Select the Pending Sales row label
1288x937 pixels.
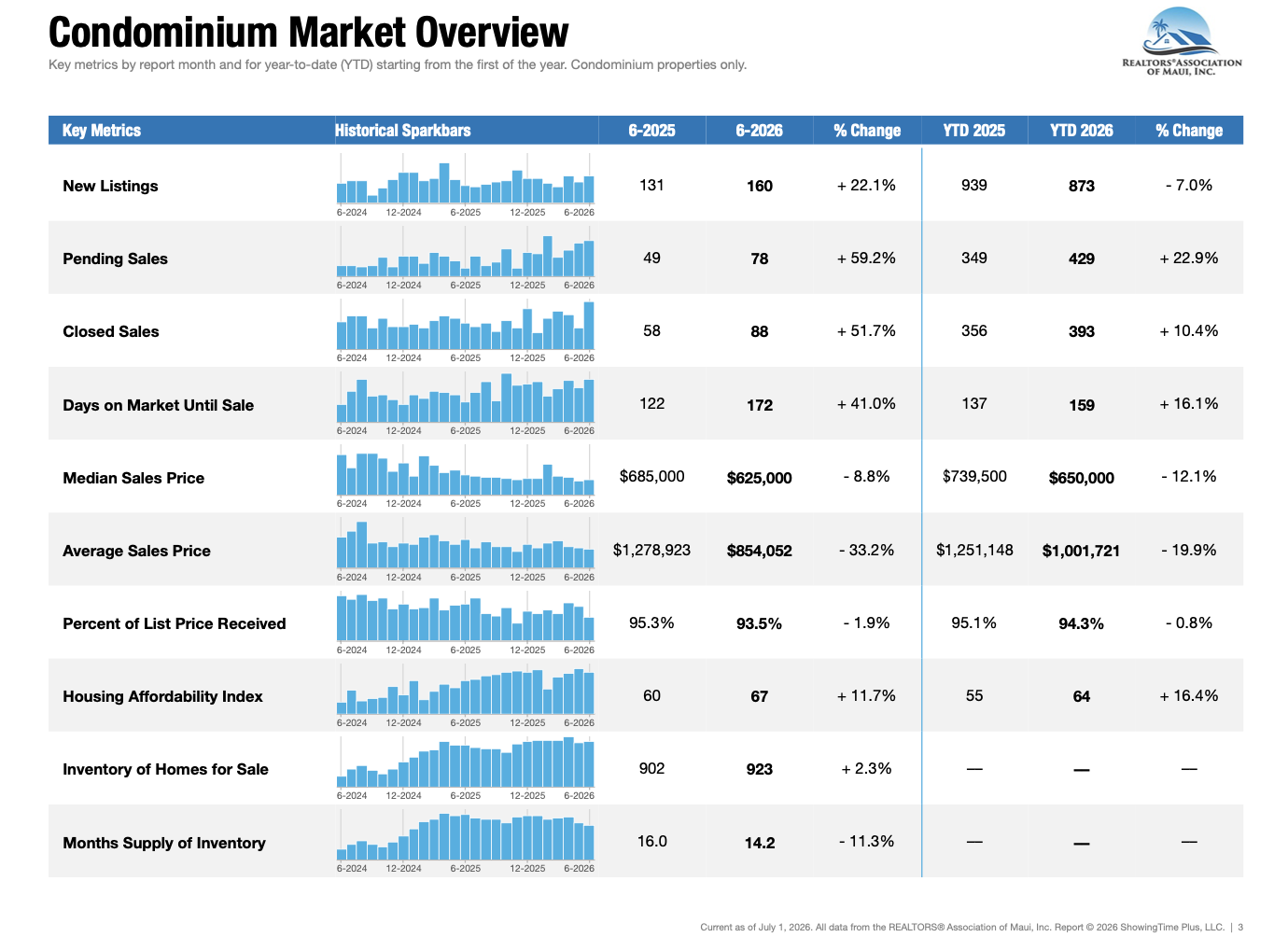[115, 259]
